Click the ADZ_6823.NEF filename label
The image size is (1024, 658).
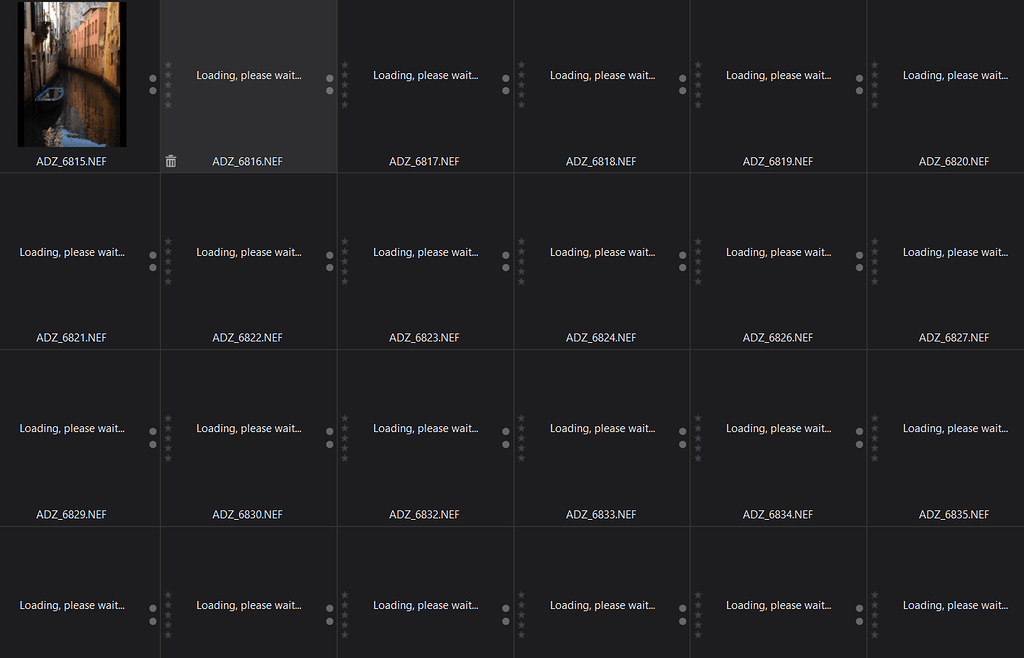tap(425, 338)
